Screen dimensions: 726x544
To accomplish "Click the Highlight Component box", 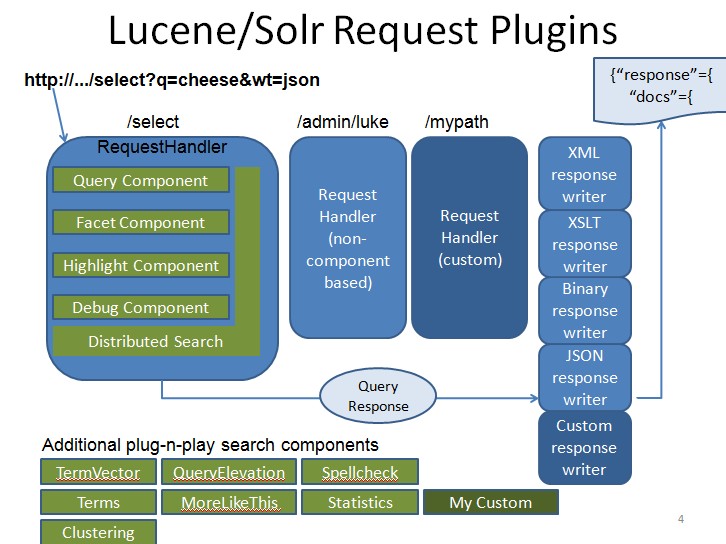I will 141,265.
